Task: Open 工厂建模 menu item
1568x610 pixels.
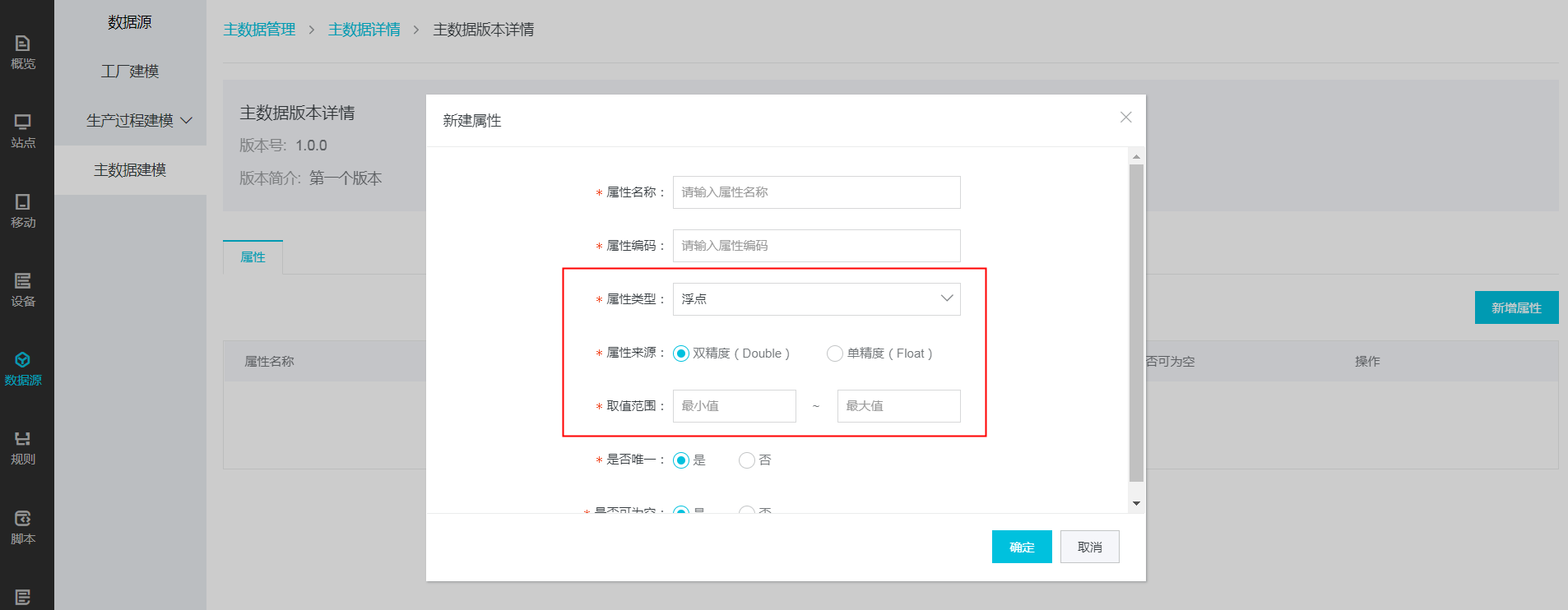Action: (x=130, y=72)
